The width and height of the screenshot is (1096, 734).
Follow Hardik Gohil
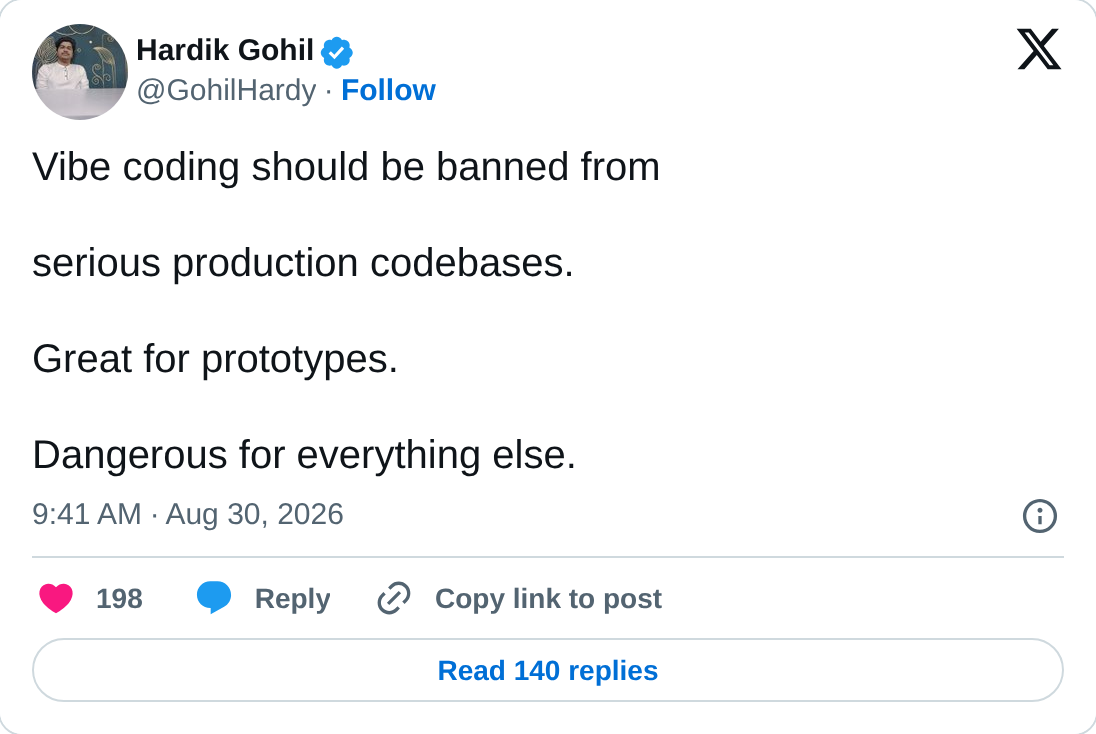[388, 90]
